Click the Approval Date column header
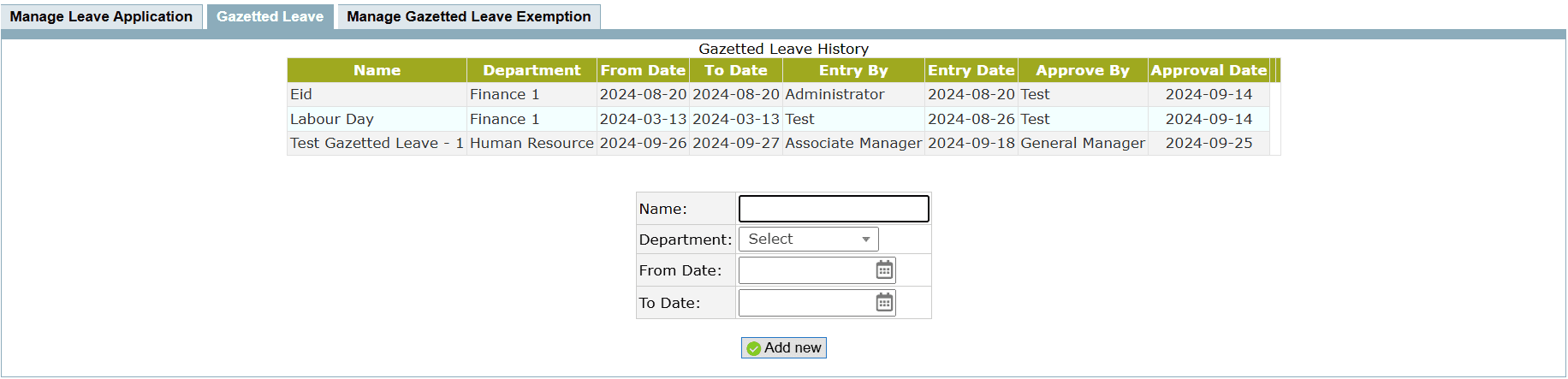The image size is (1568, 379). coord(1209,70)
